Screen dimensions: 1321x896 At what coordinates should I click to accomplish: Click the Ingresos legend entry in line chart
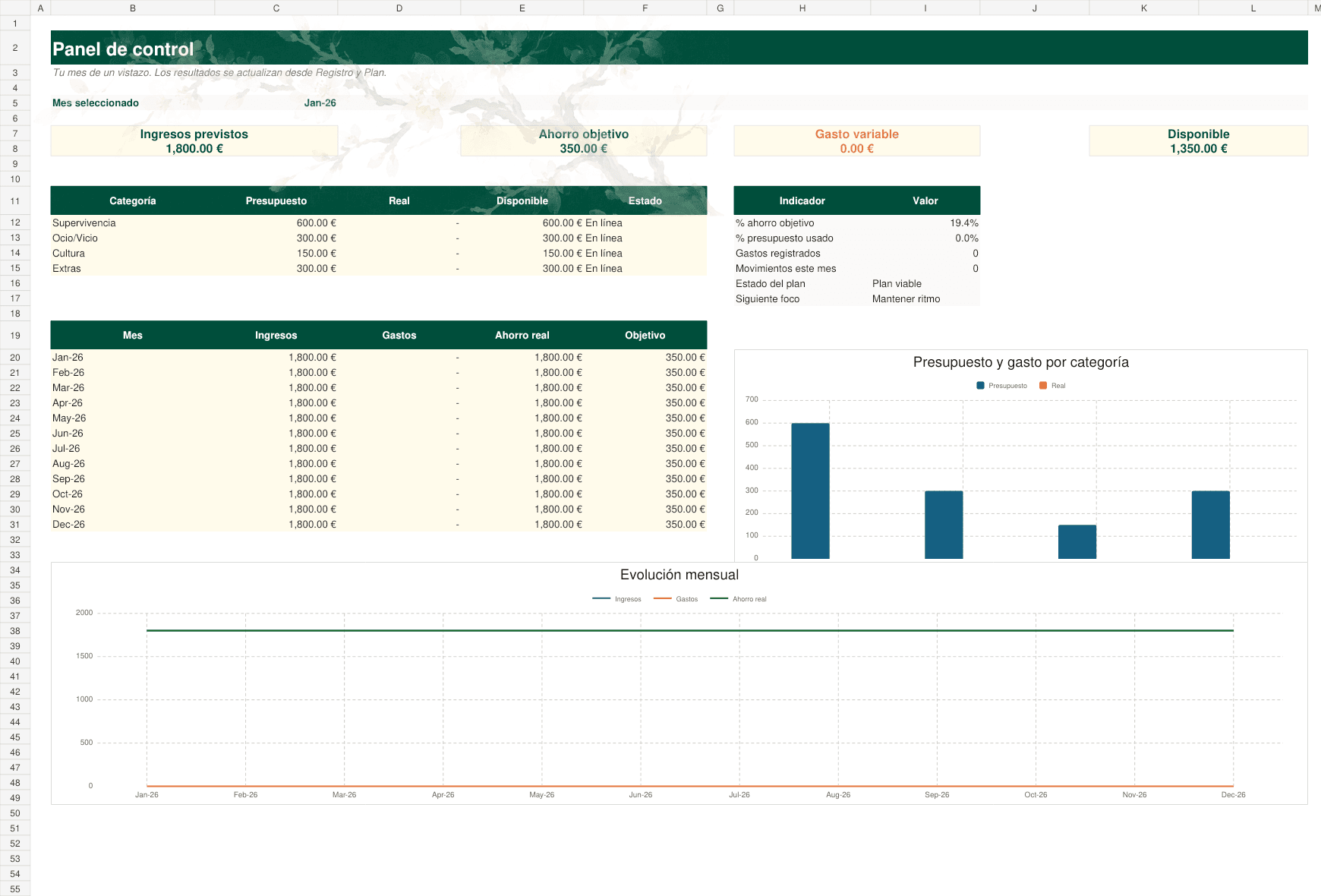[617, 599]
